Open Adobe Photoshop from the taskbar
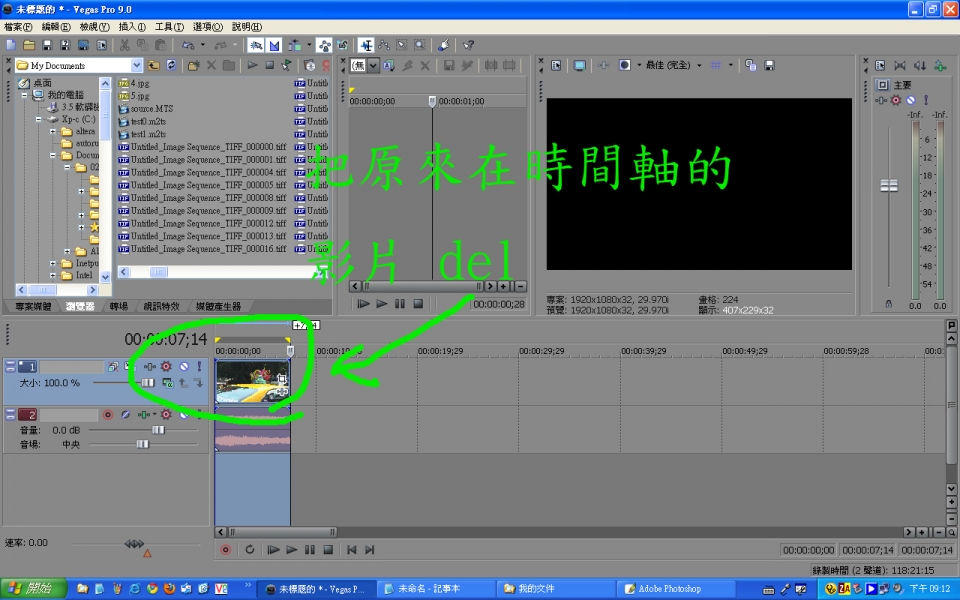960x600 pixels. tap(668, 589)
